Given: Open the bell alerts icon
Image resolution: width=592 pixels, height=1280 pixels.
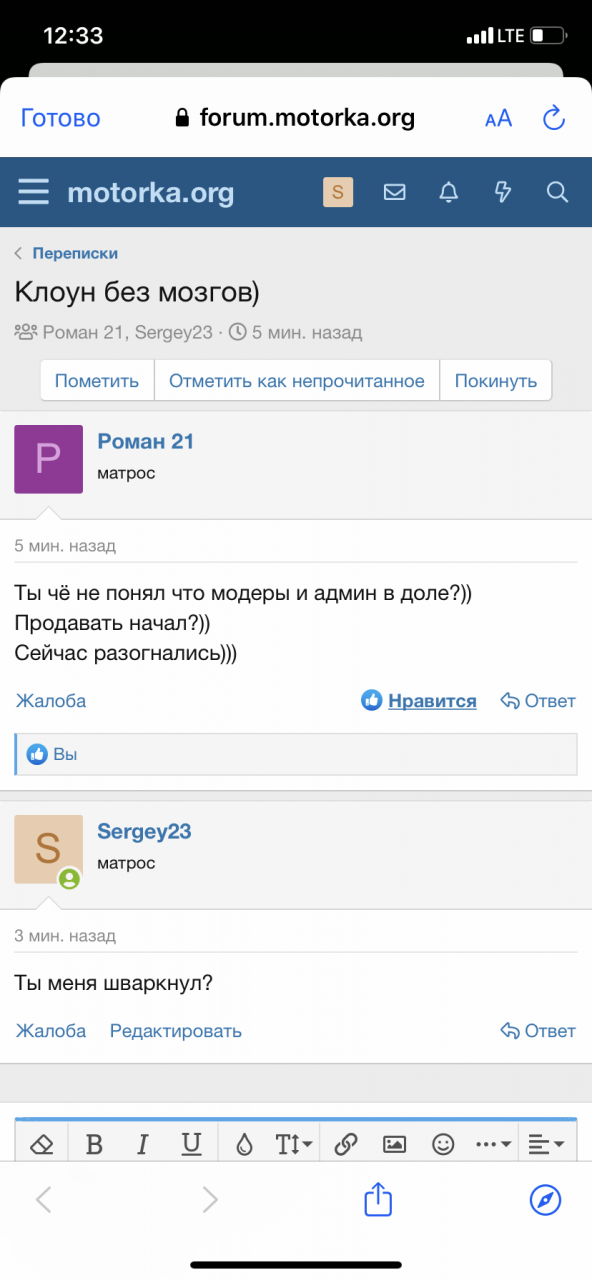Looking at the screenshot, I should click(449, 192).
